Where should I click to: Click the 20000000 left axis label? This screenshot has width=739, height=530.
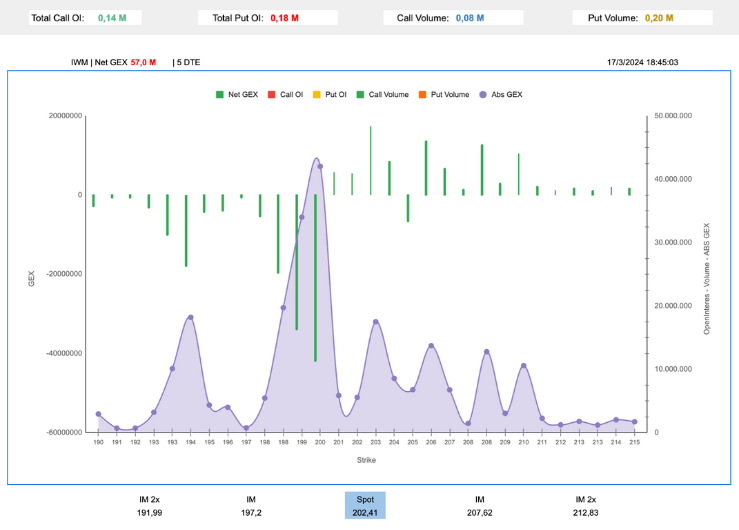tap(65, 115)
